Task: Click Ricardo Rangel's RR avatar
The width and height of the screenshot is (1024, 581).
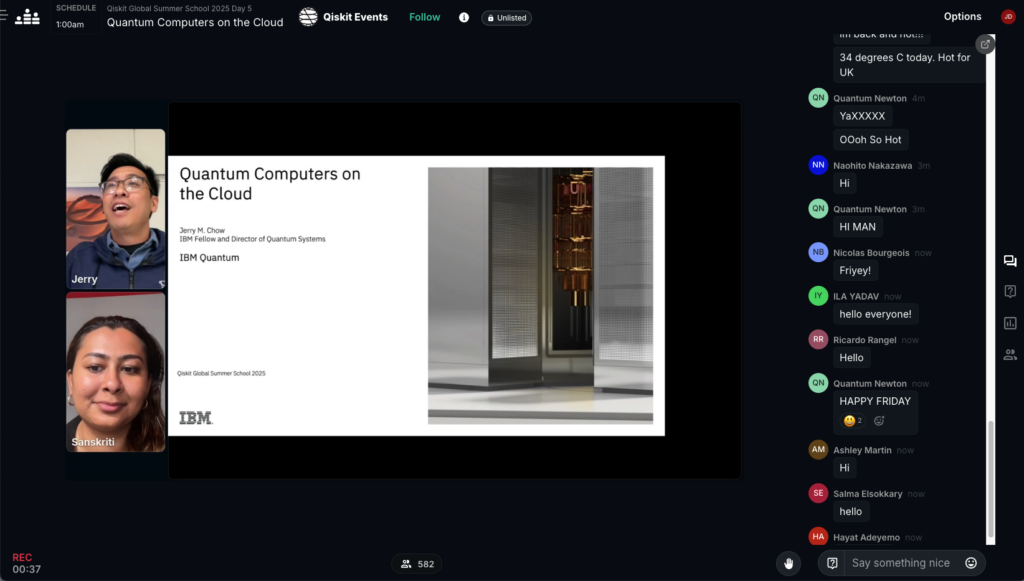Action: [818, 339]
